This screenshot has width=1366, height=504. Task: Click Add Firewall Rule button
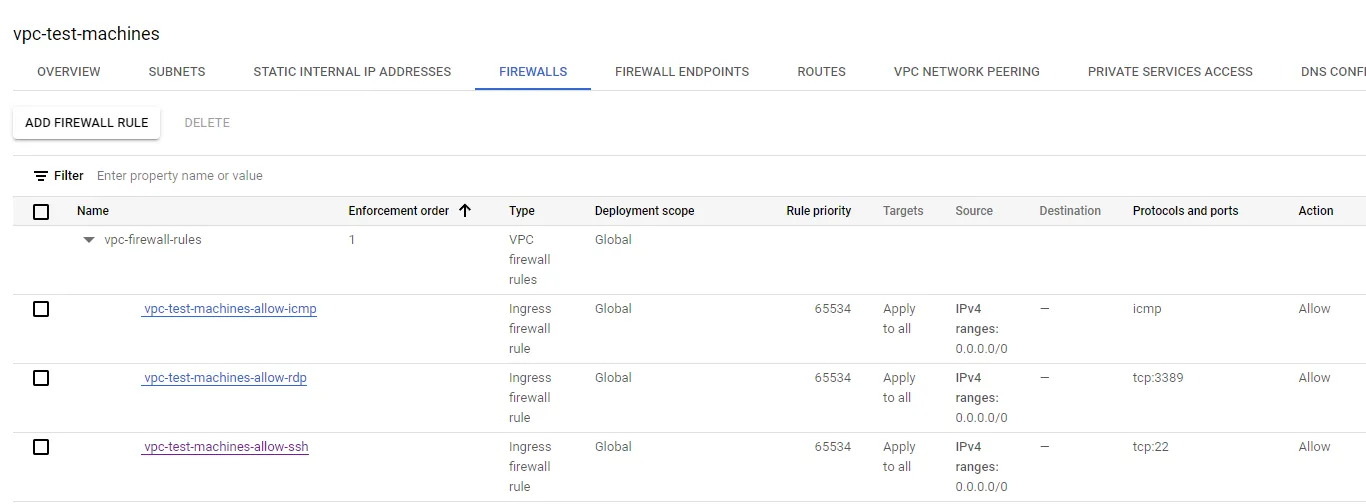[x=86, y=123]
